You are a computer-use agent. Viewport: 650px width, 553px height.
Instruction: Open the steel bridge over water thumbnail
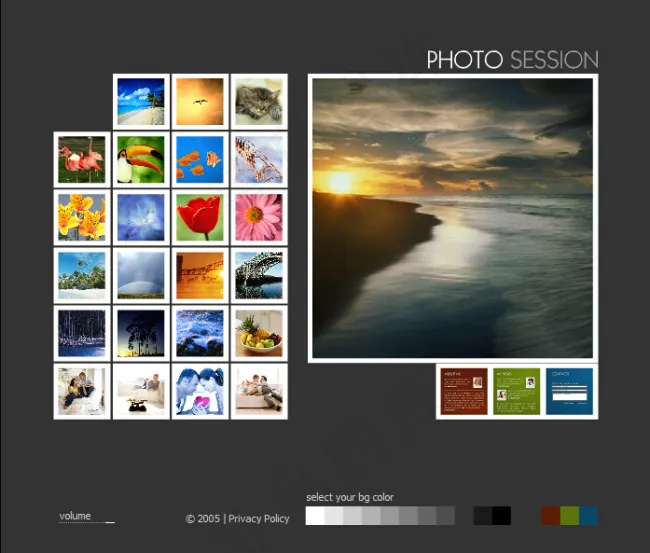pyautogui.click(x=259, y=276)
